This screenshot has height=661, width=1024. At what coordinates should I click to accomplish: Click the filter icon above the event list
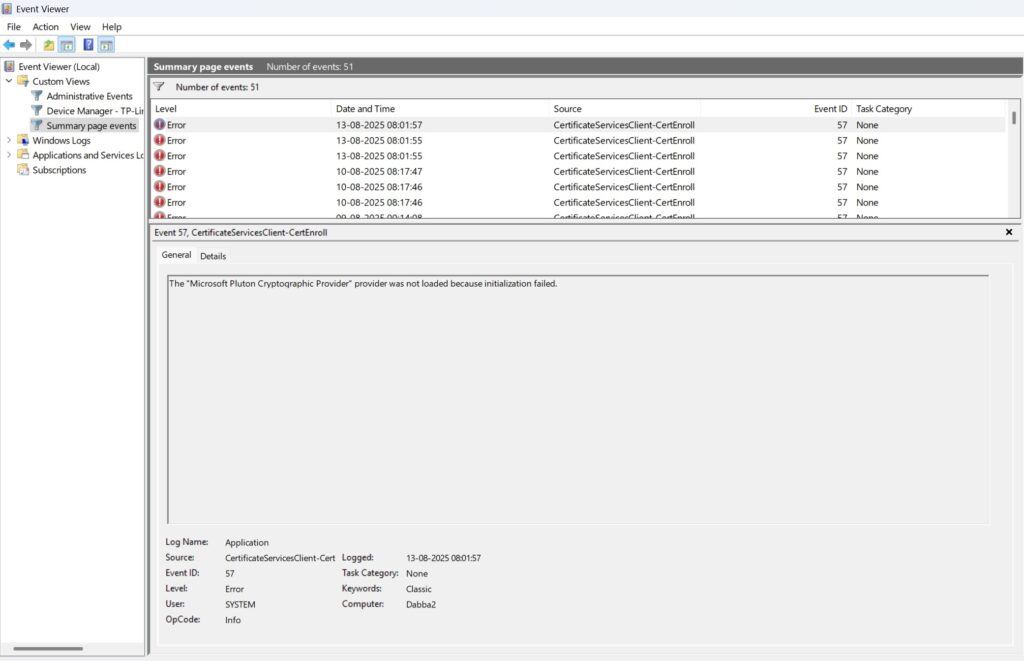pyautogui.click(x=159, y=87)
